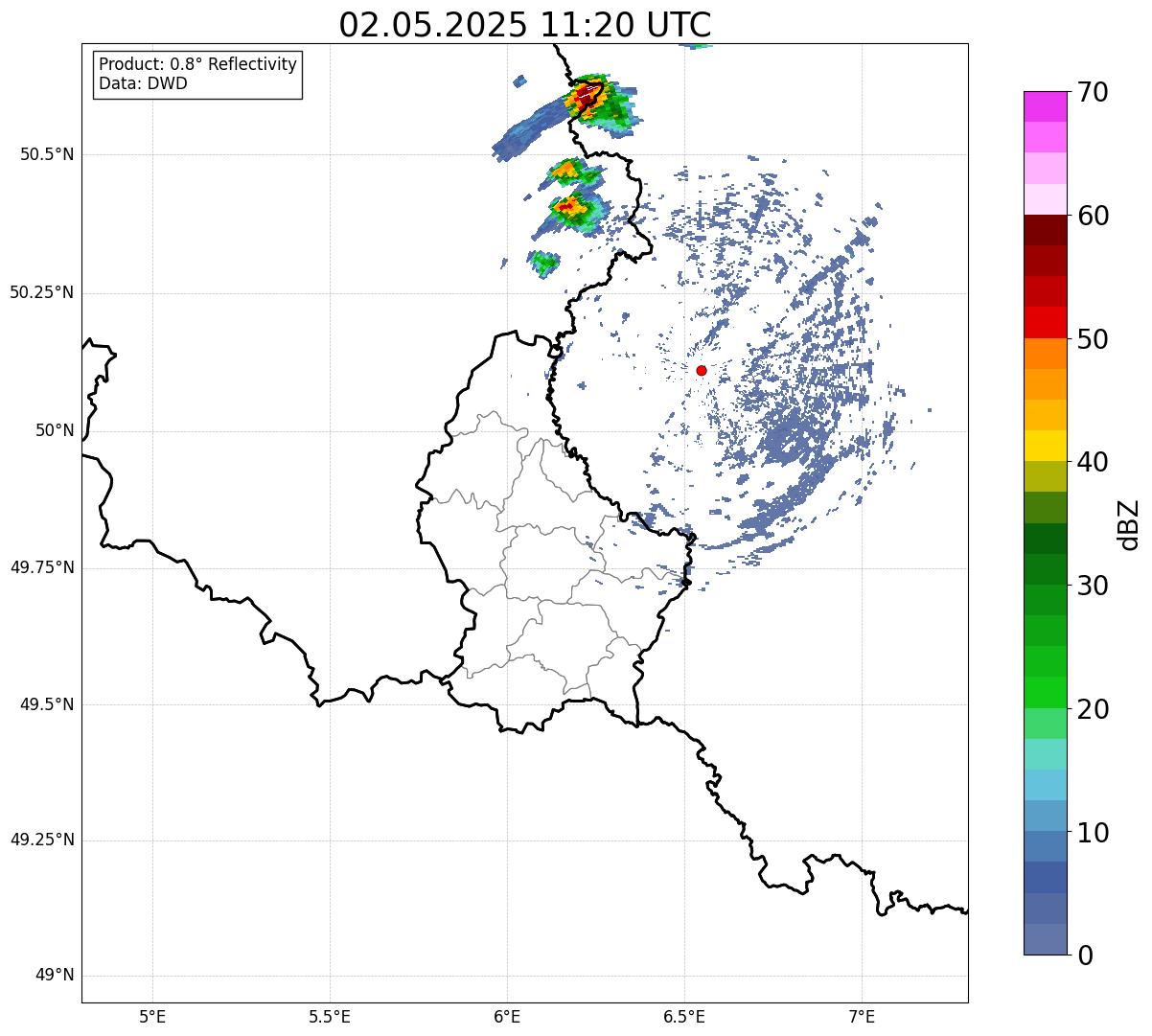Click the 50.5°N latitude label

coord(47,154)
